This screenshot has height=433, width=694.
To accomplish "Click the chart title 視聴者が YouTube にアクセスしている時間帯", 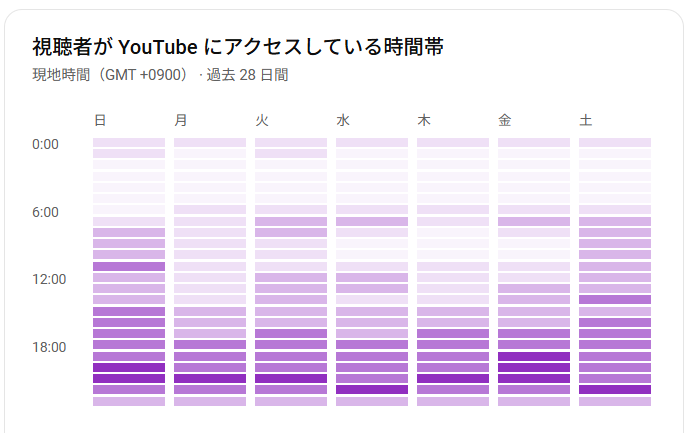I will (x=238, y=46).
